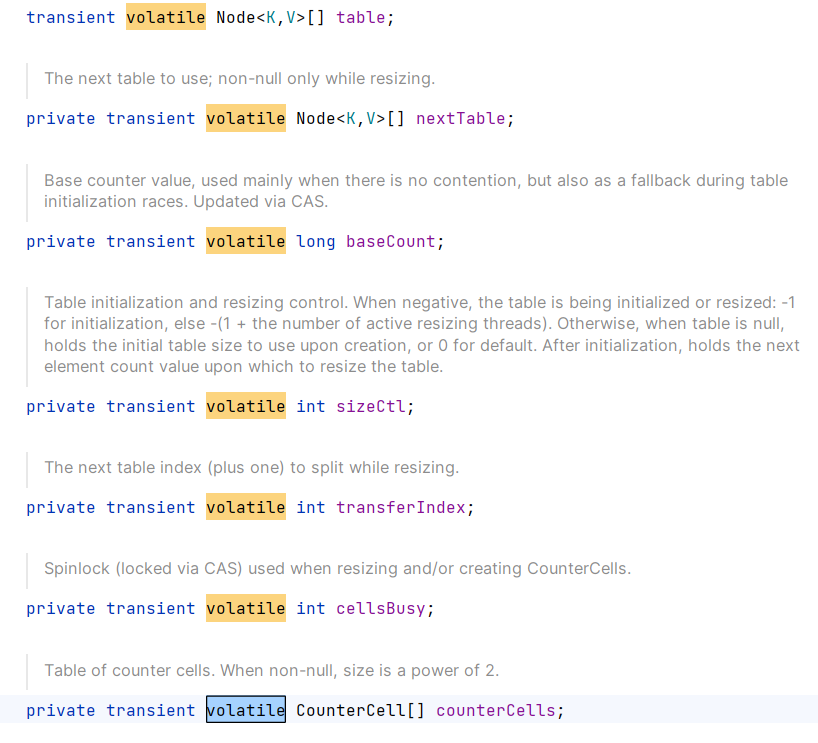Click the 'next table to use' doc comment
Image resolution: width=818 pixels, height=743 pixels.
pos(239,78)
